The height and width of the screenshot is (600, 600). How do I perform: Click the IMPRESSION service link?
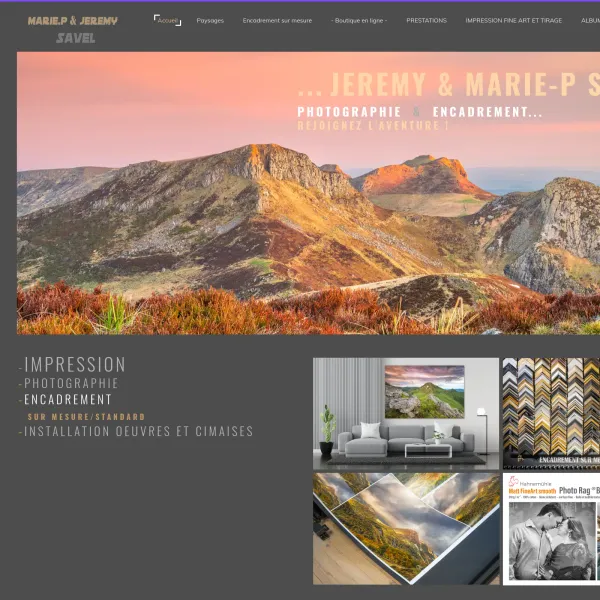[x=75, y=365]
